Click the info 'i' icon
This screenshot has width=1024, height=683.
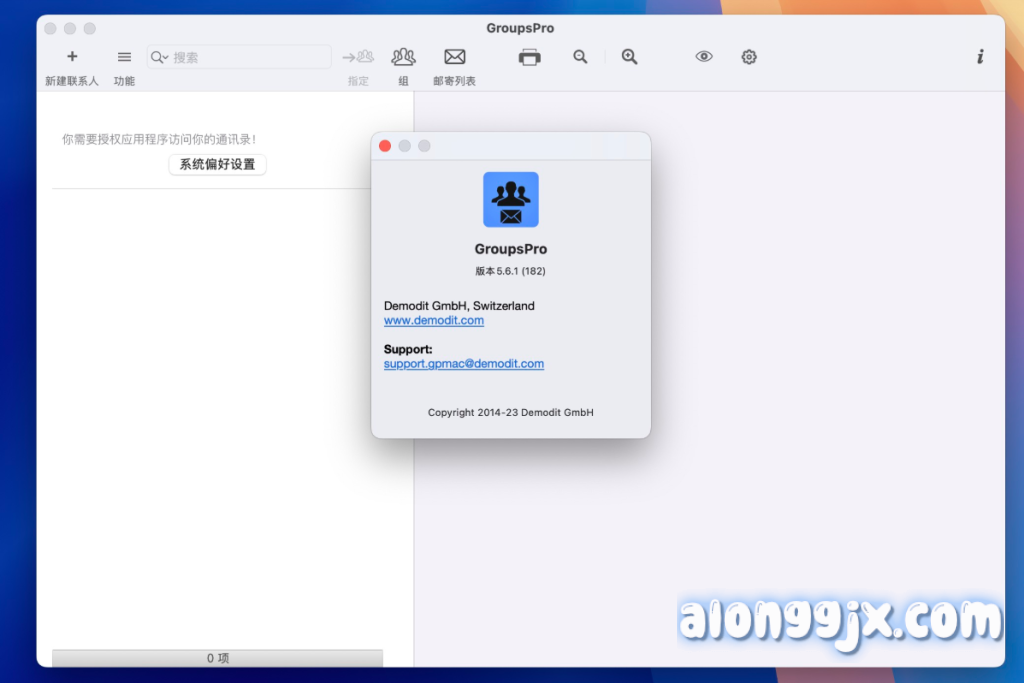pos(980,57)
